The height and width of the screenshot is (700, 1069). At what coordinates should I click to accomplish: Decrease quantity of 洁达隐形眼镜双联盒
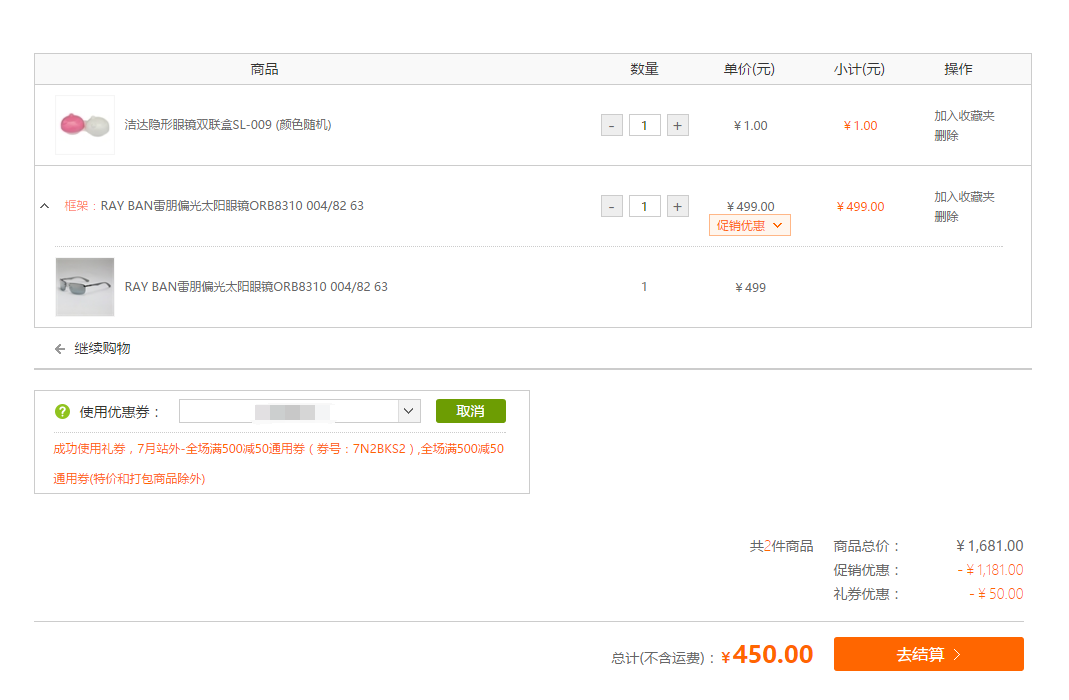612,125
